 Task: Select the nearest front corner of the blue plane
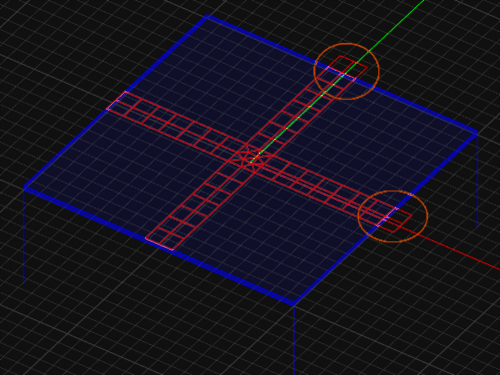click(294, 303)
